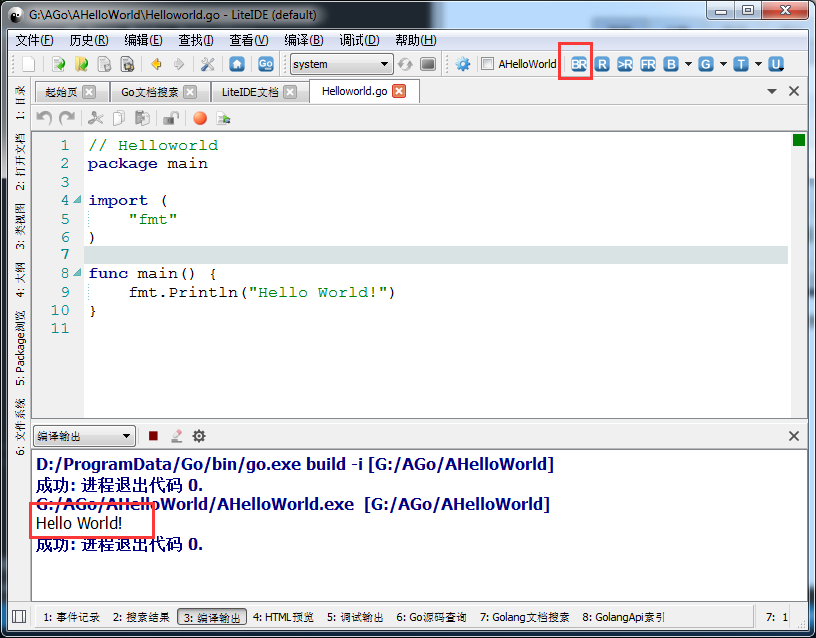The width and height of the screenshot is (816, 638).
Task: Switch to the 起始页 tab
Action: tap(61, 92)
